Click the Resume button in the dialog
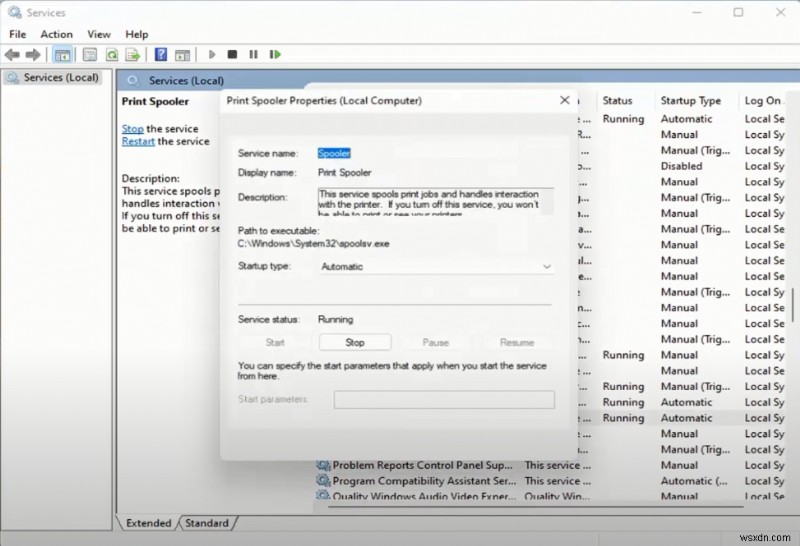Screen dimensions: 800x546 tap(517, 342)
